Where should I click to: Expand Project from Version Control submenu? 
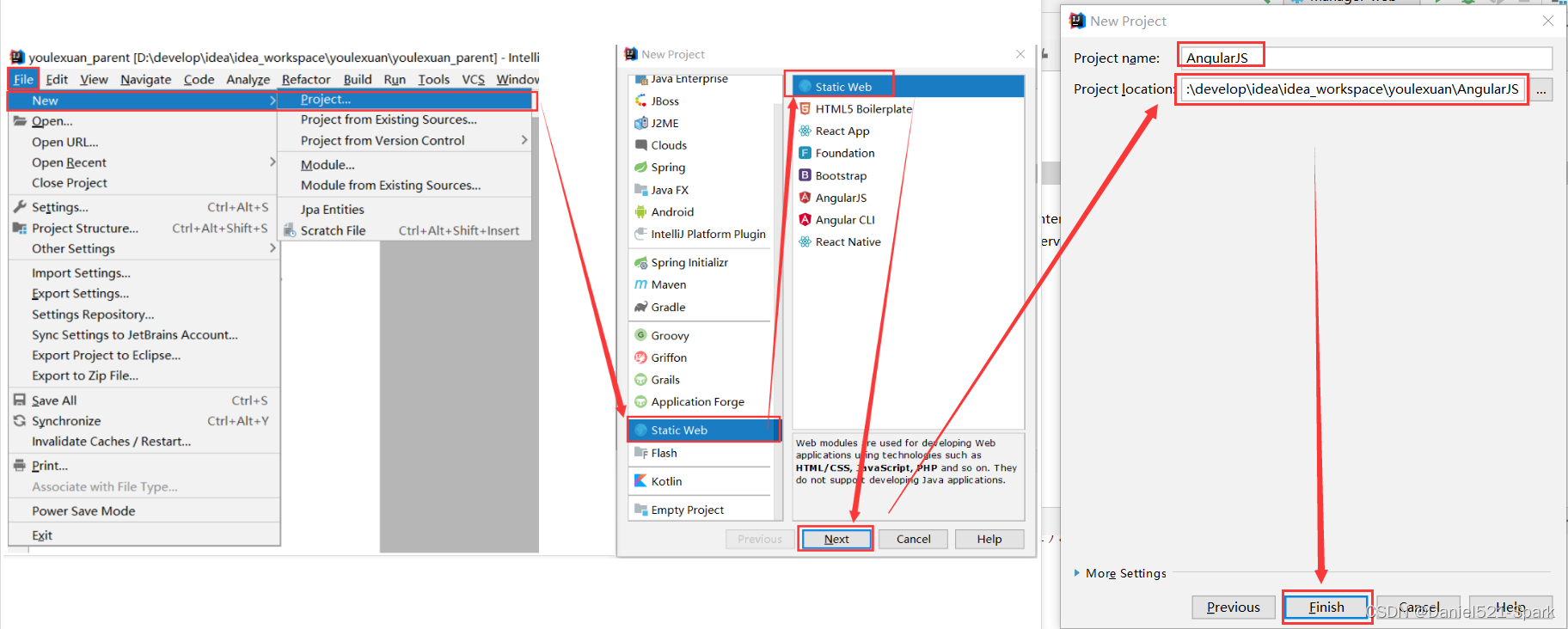click(x=524, y=140)
